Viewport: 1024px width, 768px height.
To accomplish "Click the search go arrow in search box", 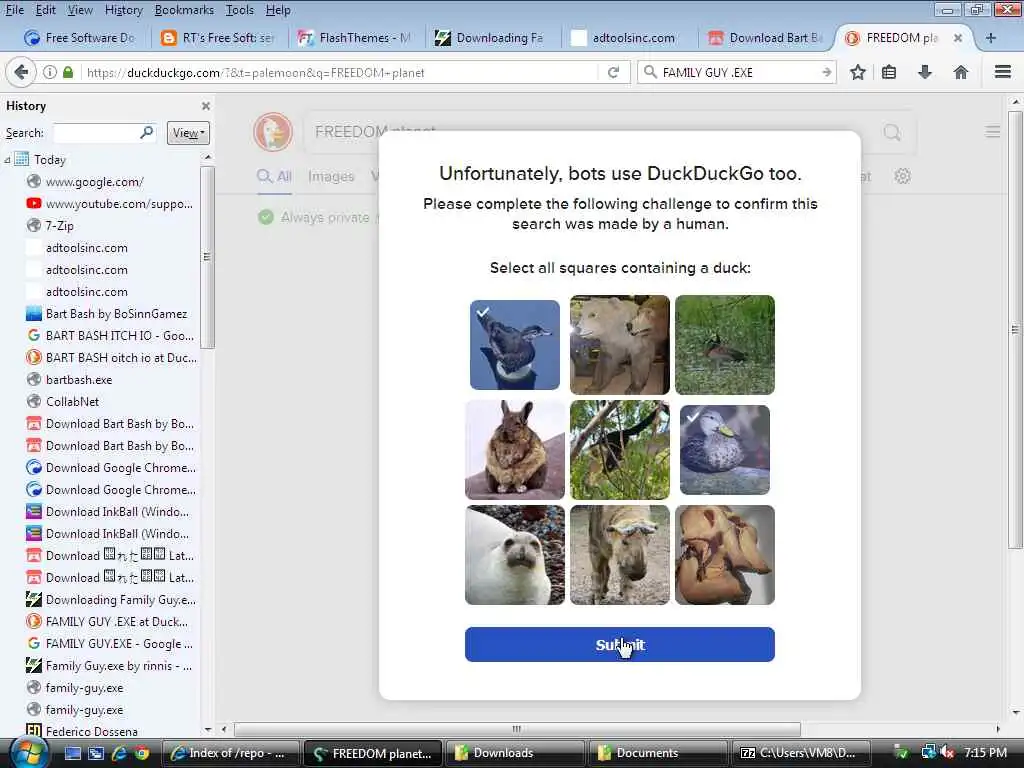I will [826, 72].
